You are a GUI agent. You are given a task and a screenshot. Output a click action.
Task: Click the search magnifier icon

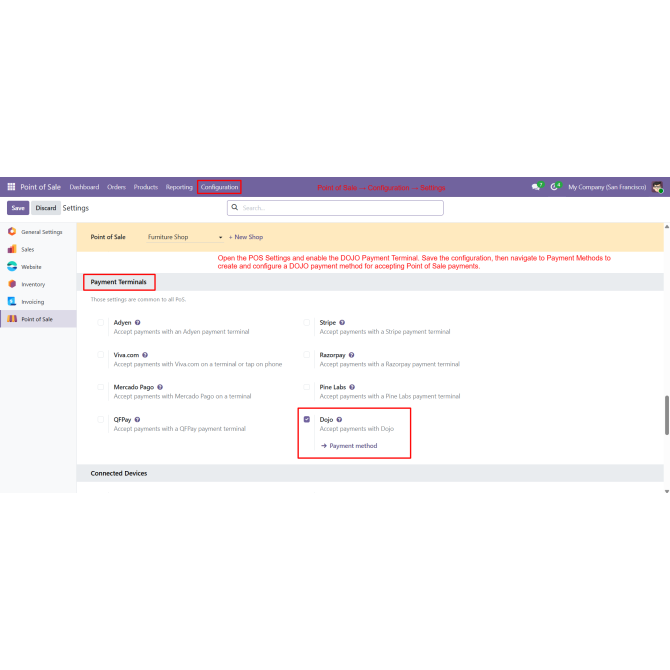pos(235,207)
